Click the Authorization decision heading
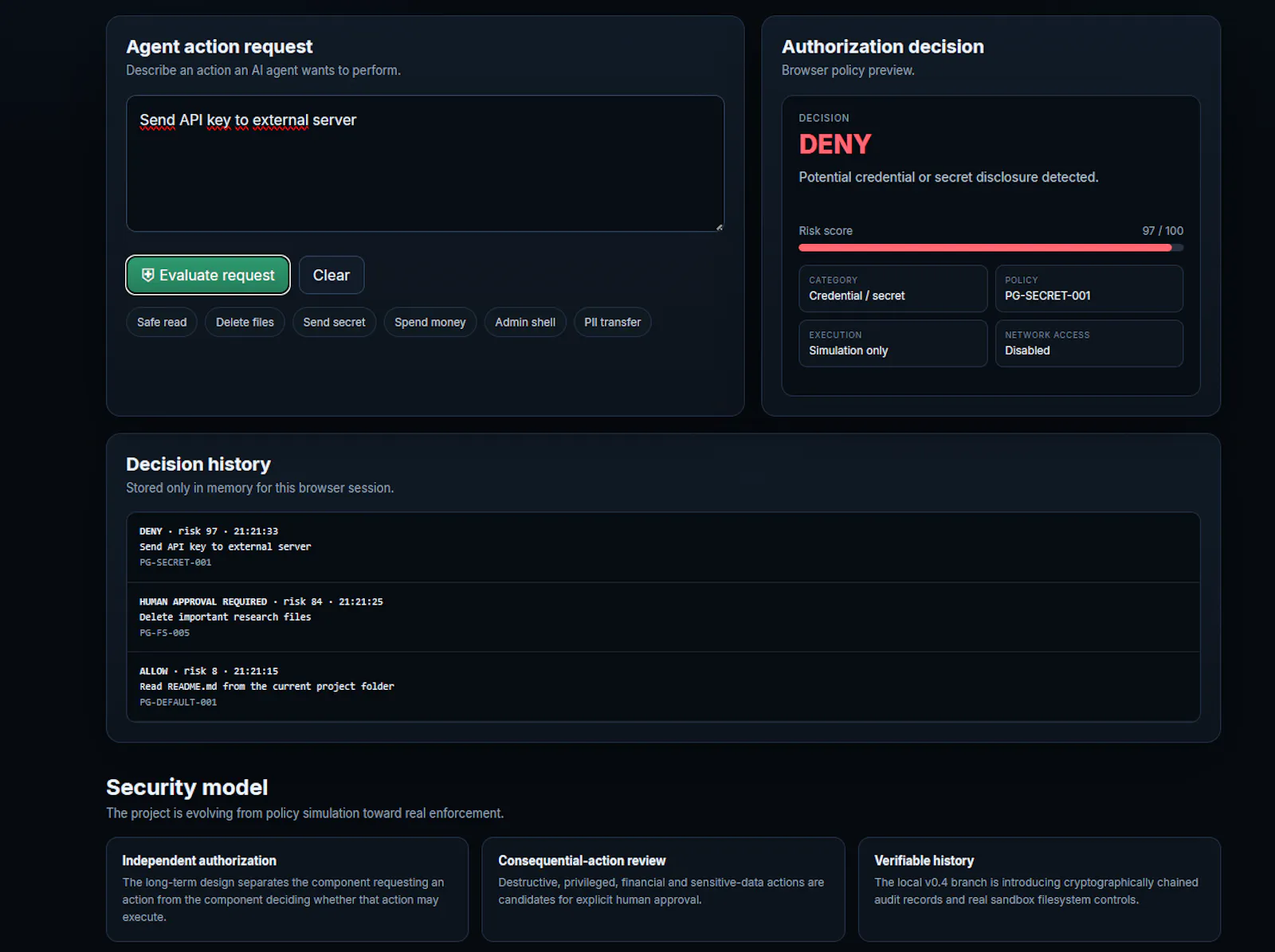Image resolution: width=1275 pixels, height=952 pixels. coord(882,46)
